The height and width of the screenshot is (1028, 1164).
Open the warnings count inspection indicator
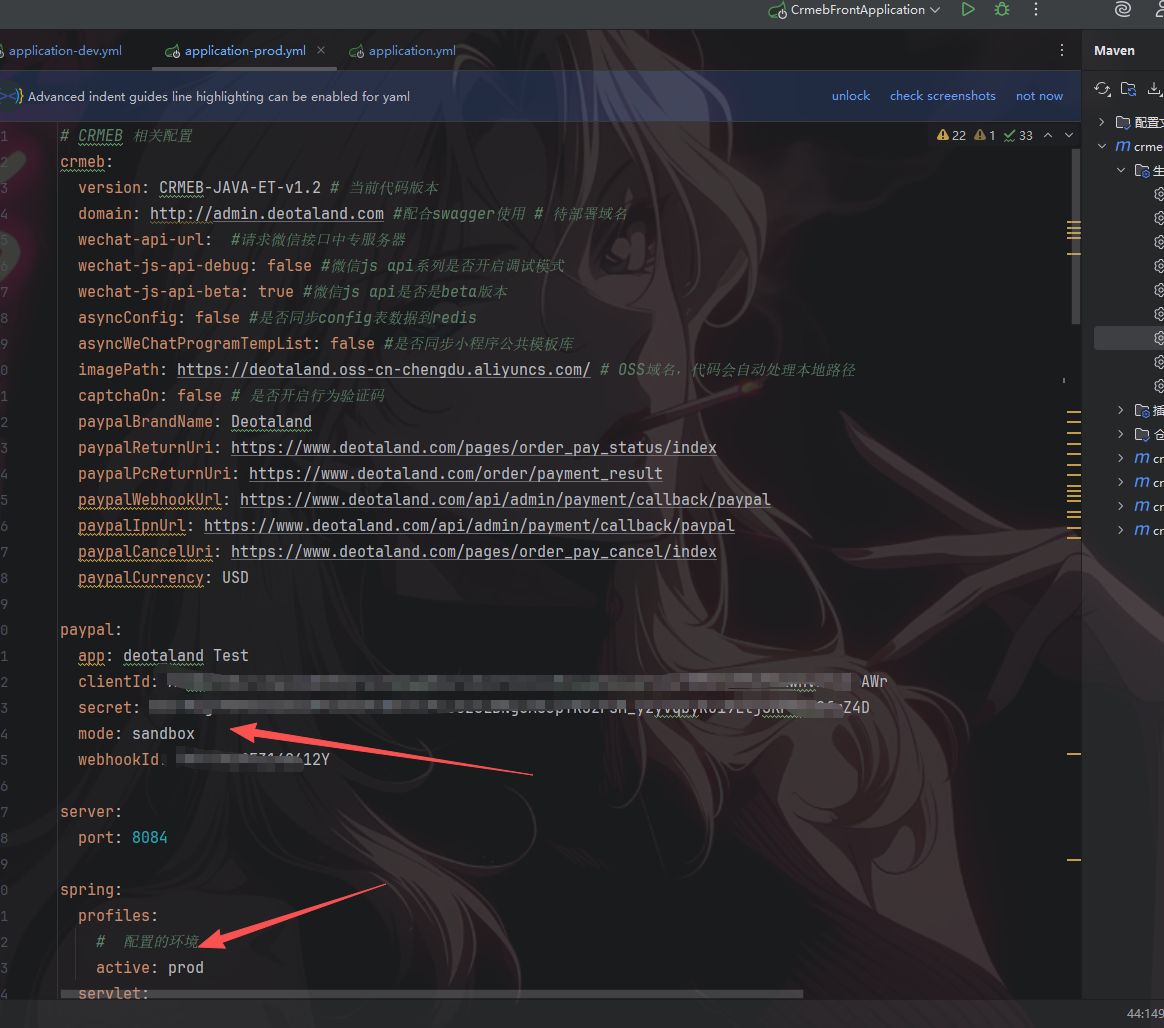click(951, 135)
